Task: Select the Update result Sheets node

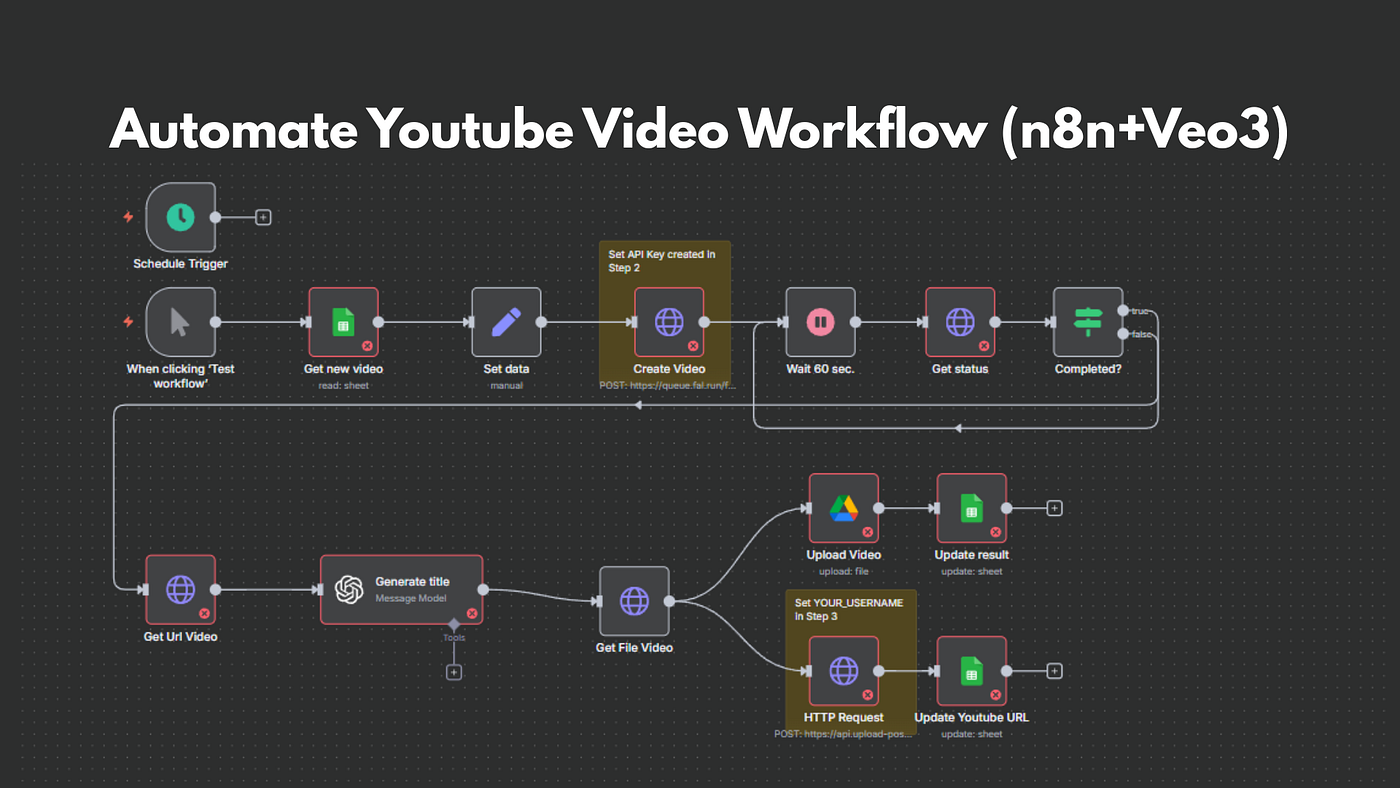Action: click(x=971, y=507)
